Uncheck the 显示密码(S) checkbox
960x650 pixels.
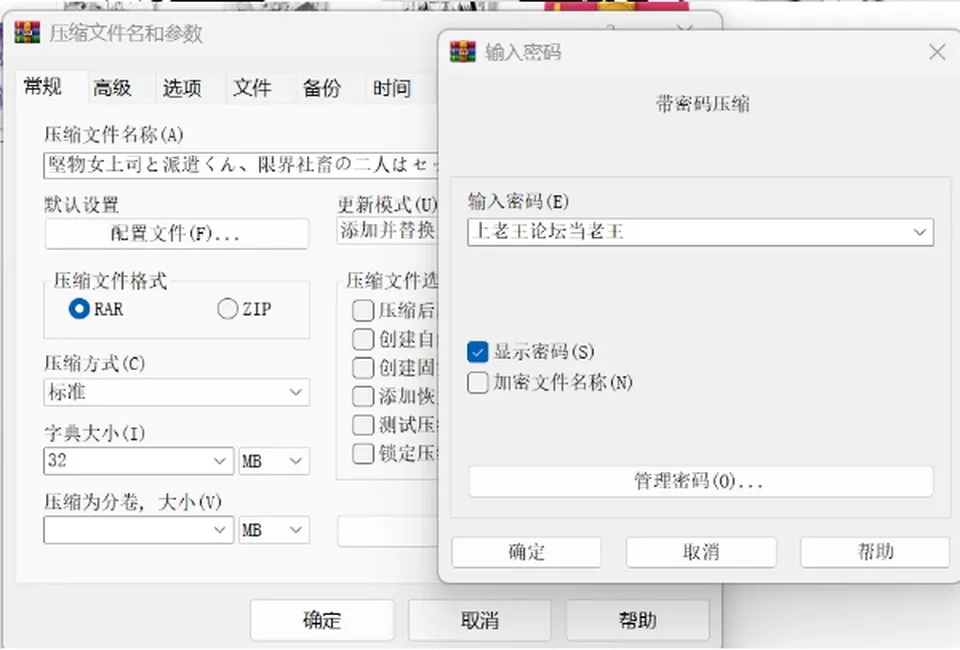(x=478, y=352)
